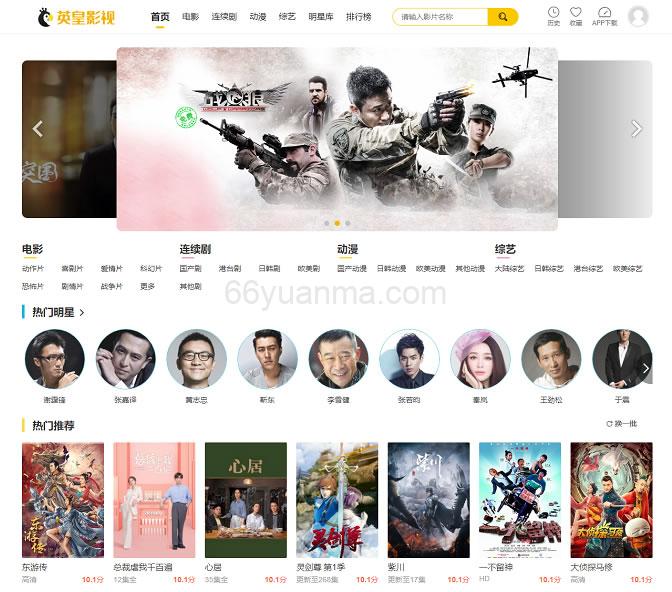Open the 总裁虐我千百遍 poster
The height and width of the screenshot is (592, 672).
coord(154,500)
